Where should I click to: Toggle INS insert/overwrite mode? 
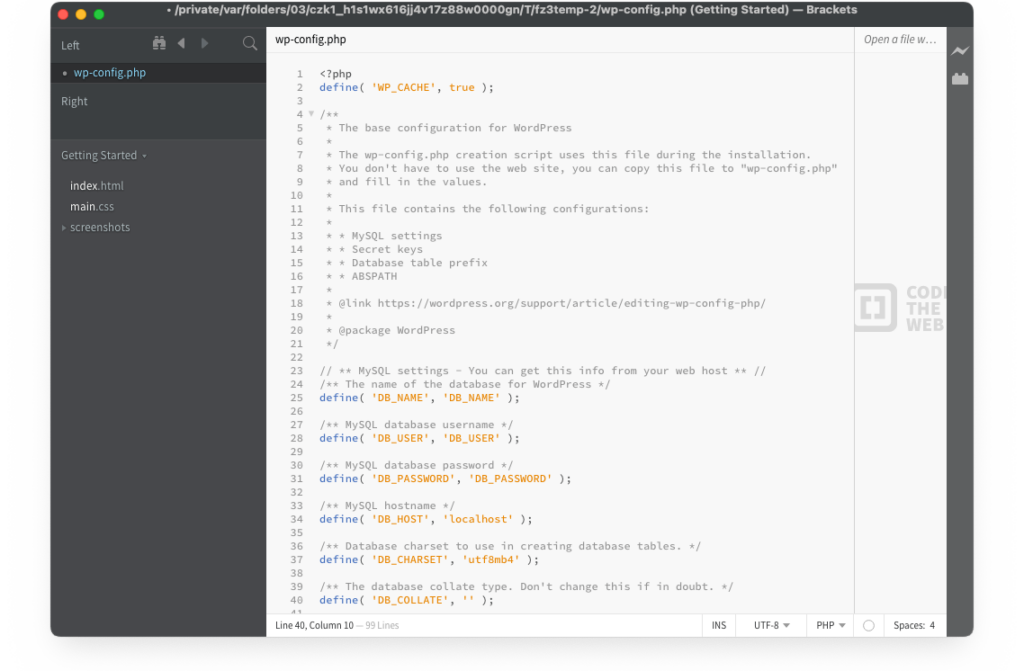718,626
